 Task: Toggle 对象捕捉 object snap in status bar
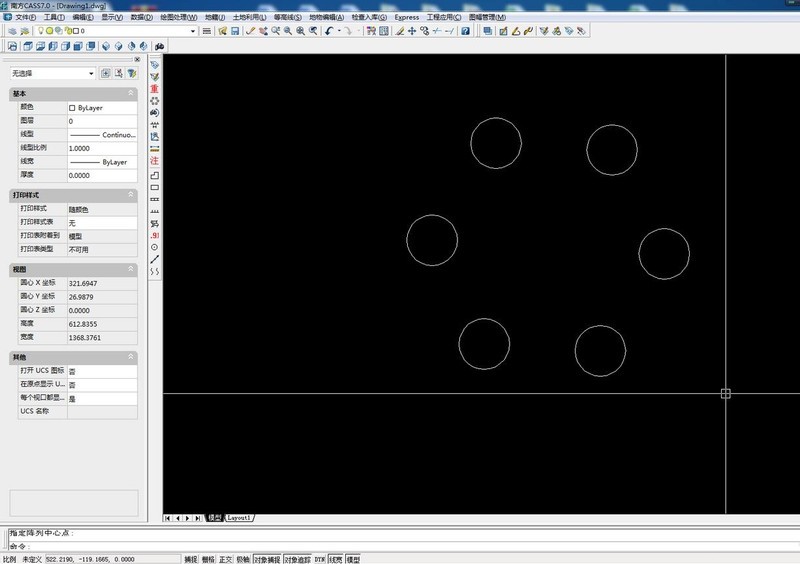pos(267,559)
